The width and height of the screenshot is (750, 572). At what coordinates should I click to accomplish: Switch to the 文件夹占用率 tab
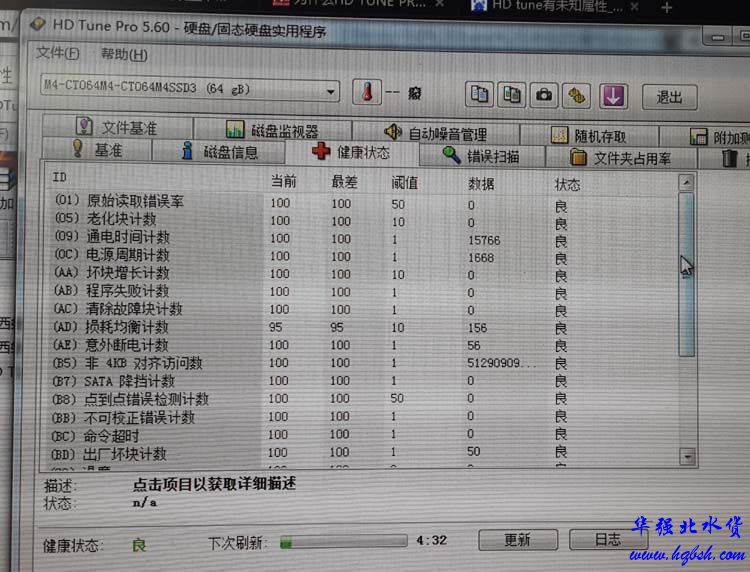click(621, 158)
